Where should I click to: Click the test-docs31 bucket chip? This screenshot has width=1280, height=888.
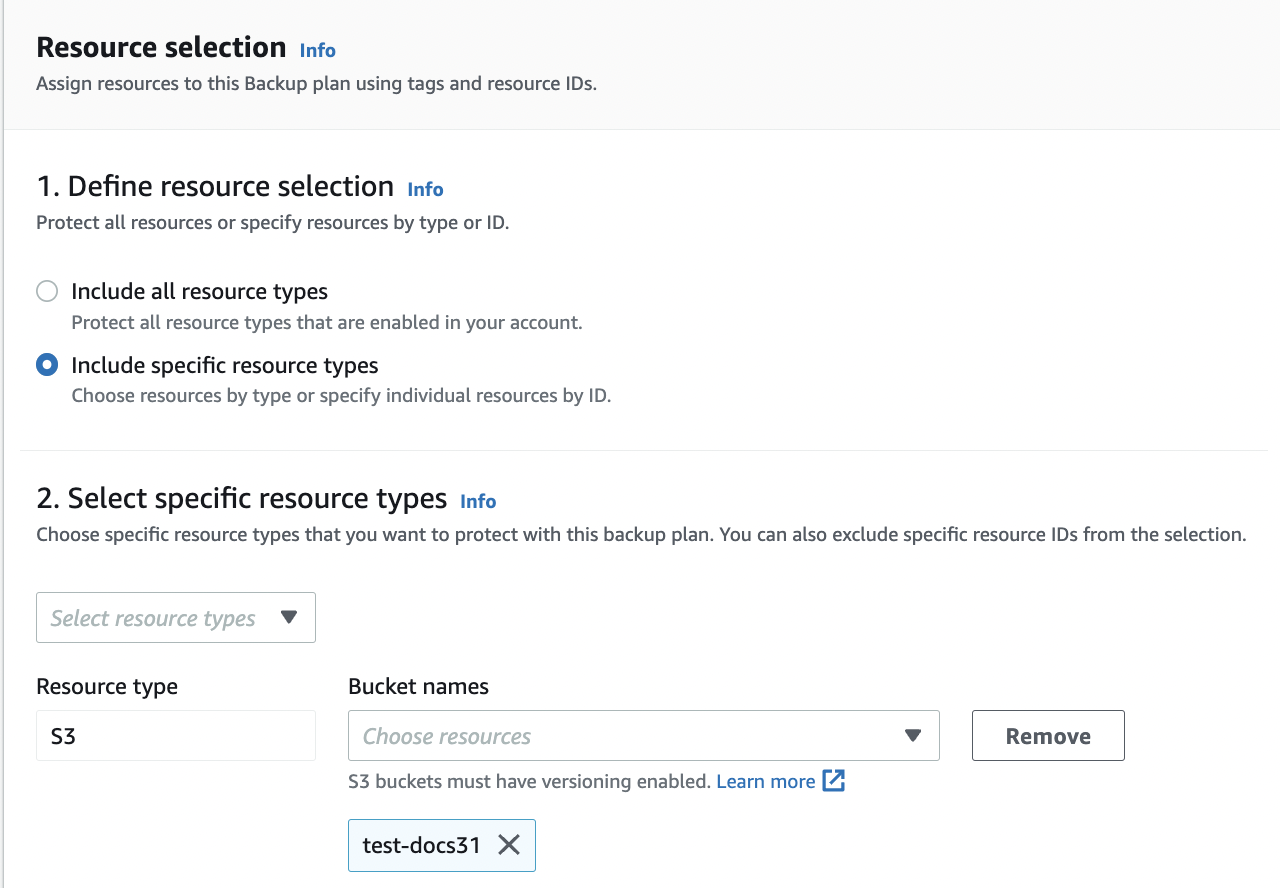point(421,845)
